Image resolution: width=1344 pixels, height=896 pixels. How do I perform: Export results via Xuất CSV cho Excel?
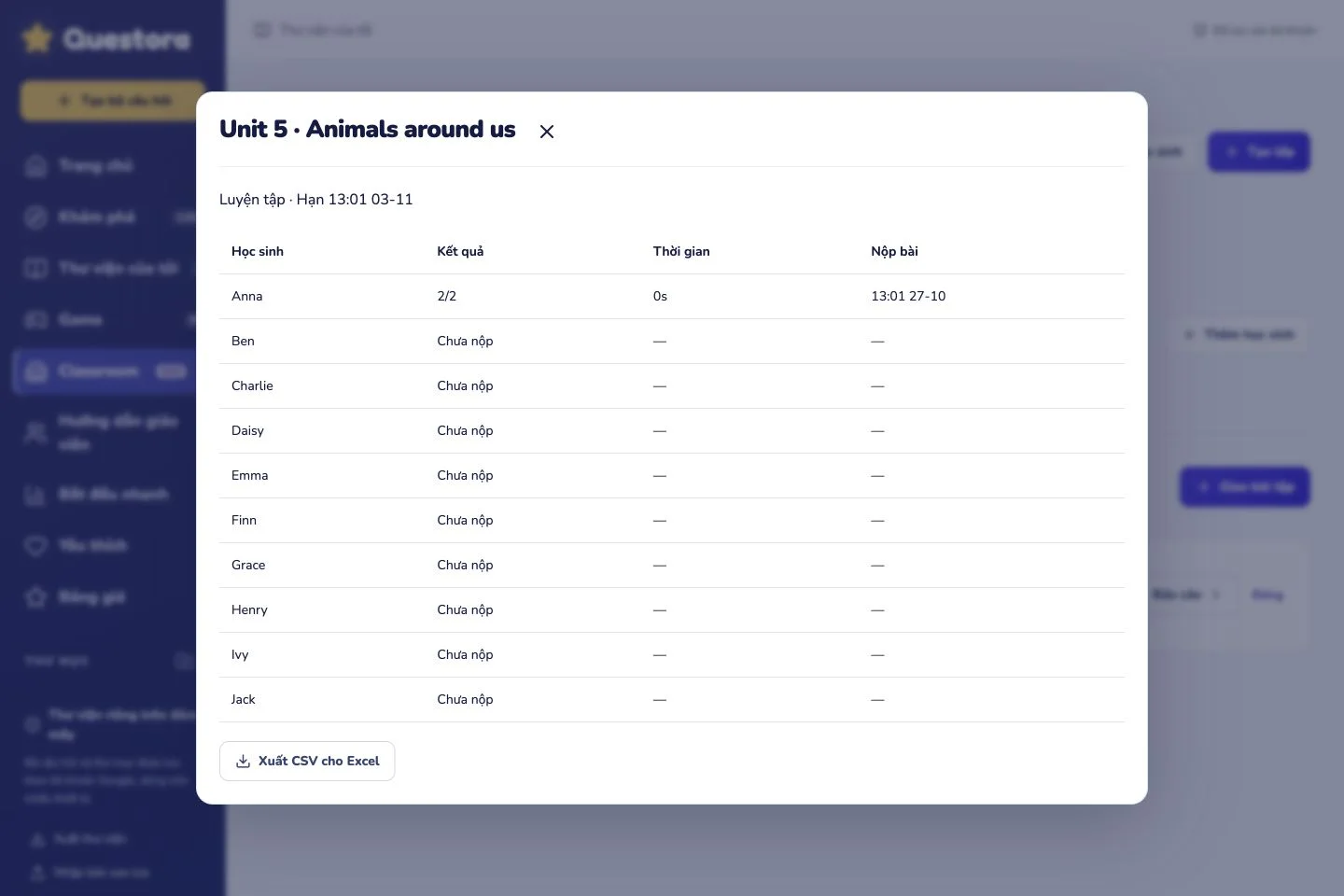307,762
